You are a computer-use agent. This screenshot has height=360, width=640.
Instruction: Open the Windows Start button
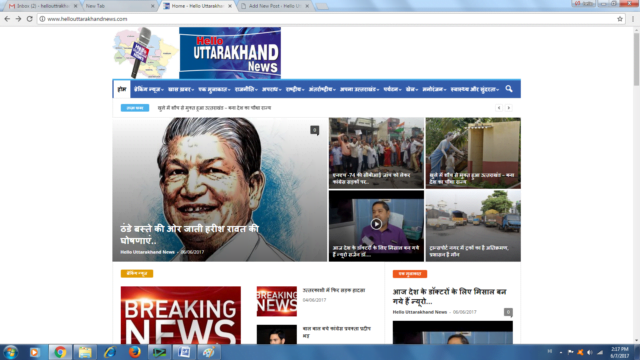pyautogui.click(x=10, y=352)
